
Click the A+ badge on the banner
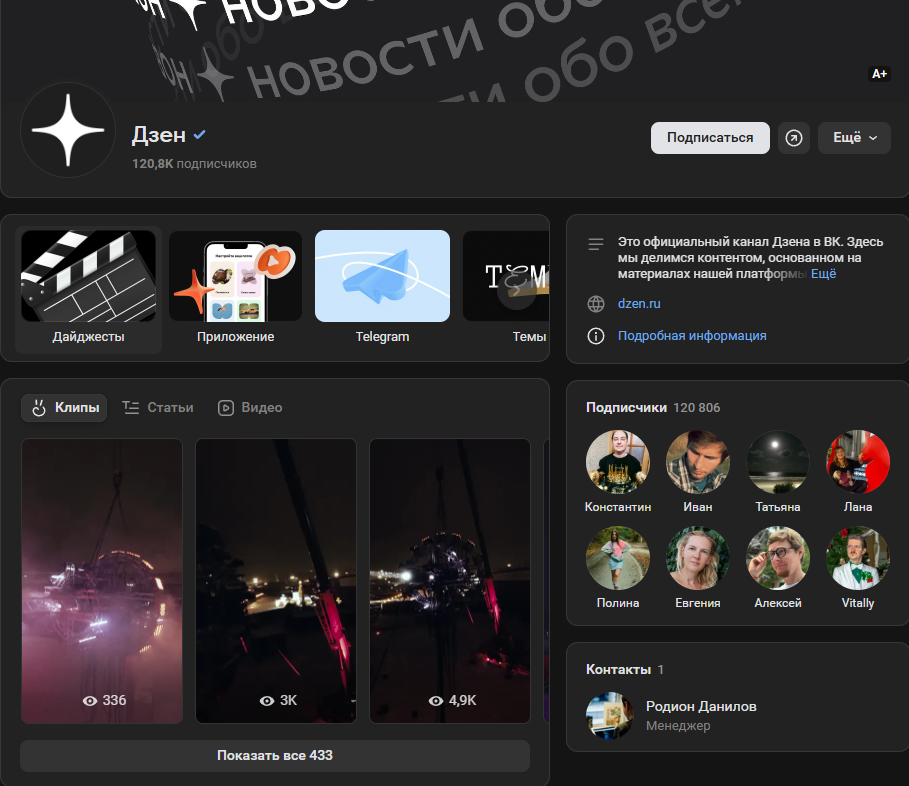click(x=880, y=74)
